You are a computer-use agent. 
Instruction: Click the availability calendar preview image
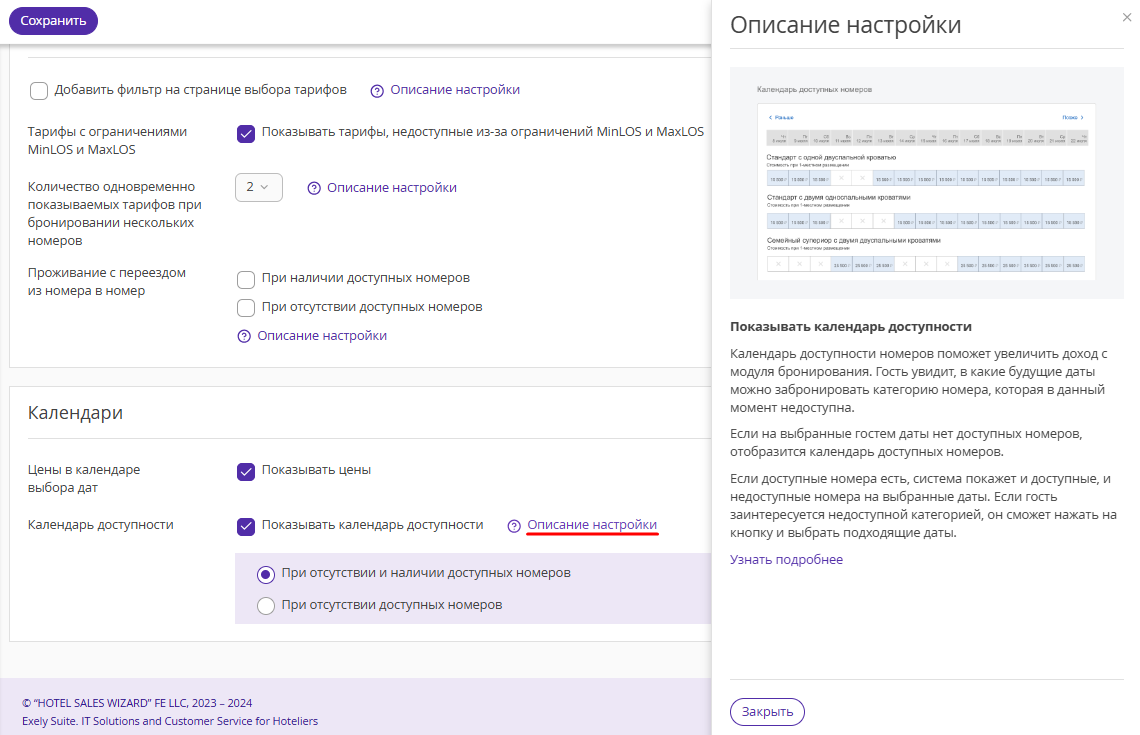[926, 183]
